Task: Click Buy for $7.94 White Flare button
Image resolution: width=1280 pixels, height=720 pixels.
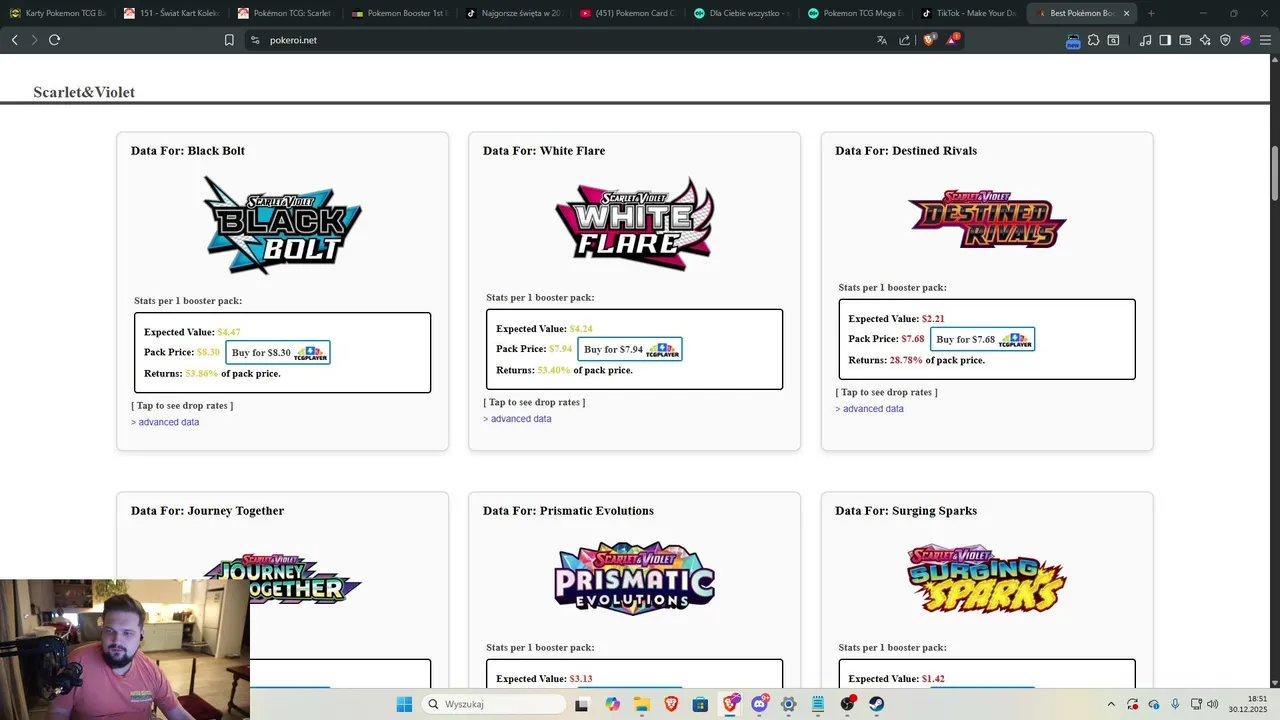Action: click(x=630, y=349)
